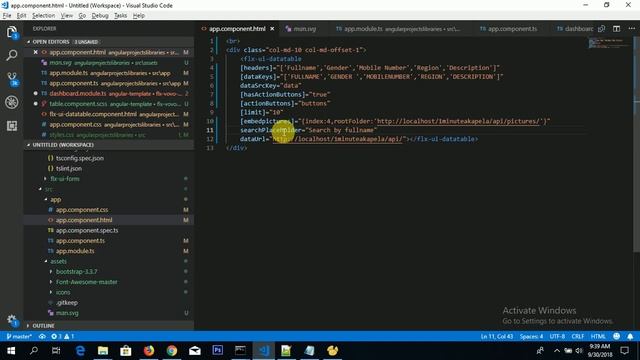Image resolution: width=640 pixels, height=360 pixels.
Task: Open Google Chrome from the taskbar
Action: pyautogui.click(x=172, y=351)
